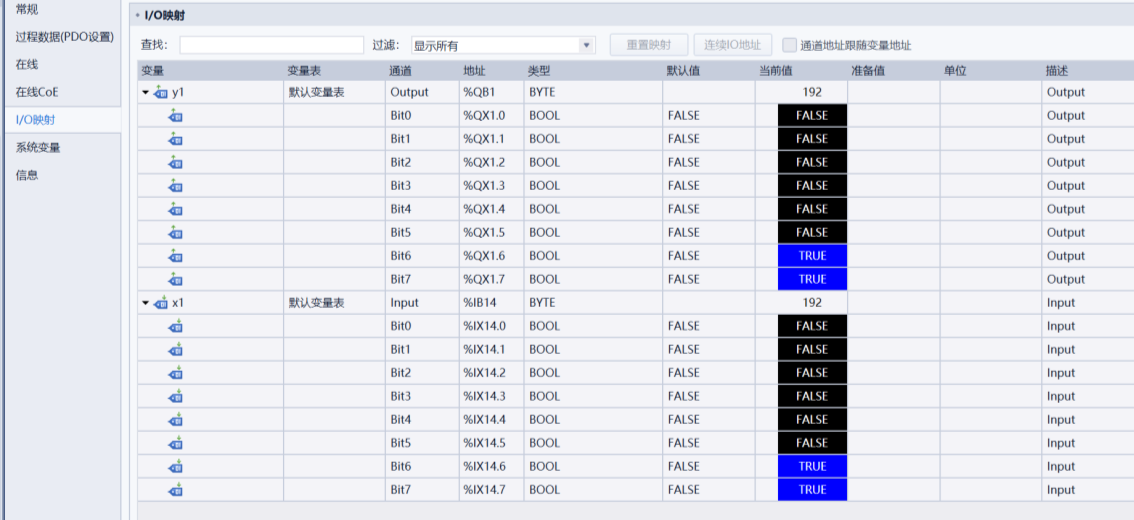Click the variable icon in the %IX14.0 row
Image resolution: width=1134 pixels, height=520 pixels.
click(x=176, y=327)
